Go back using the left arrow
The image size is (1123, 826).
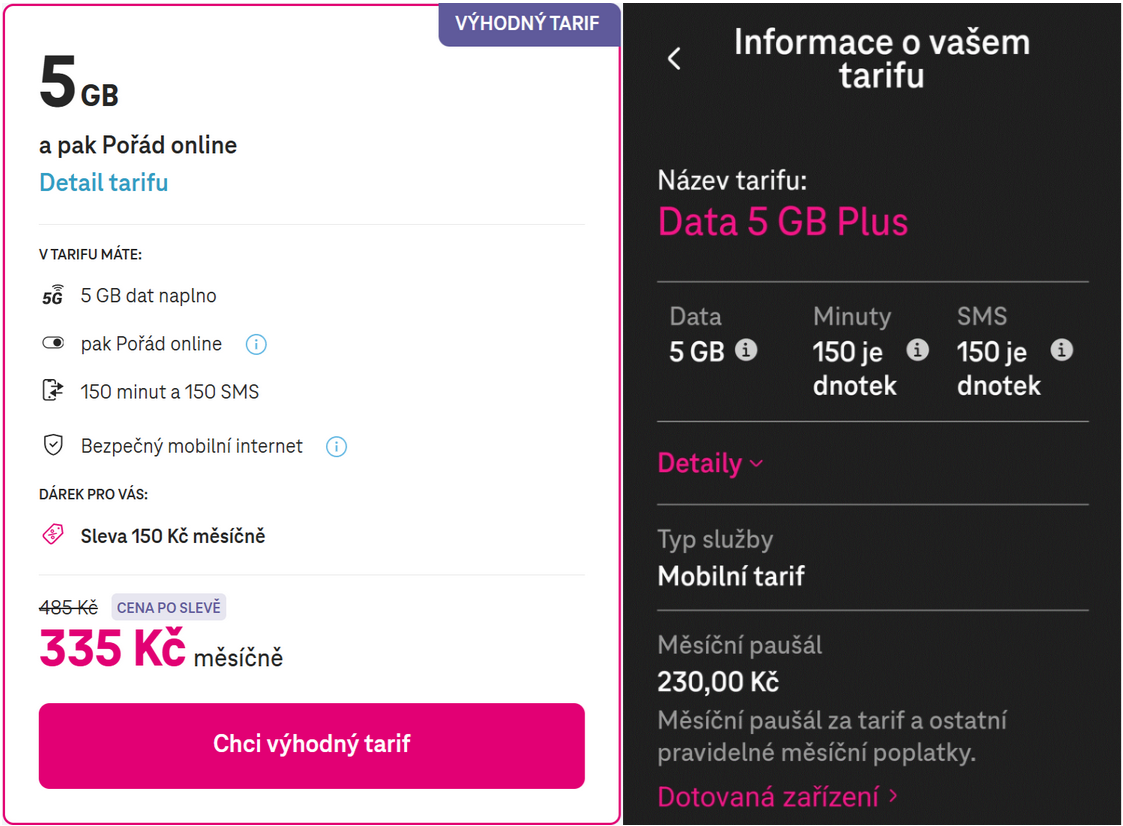tap(674, 59)
